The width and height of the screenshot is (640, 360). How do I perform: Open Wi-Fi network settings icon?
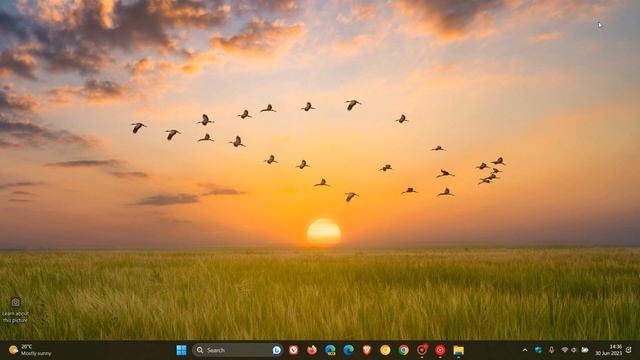pos(564,350)
